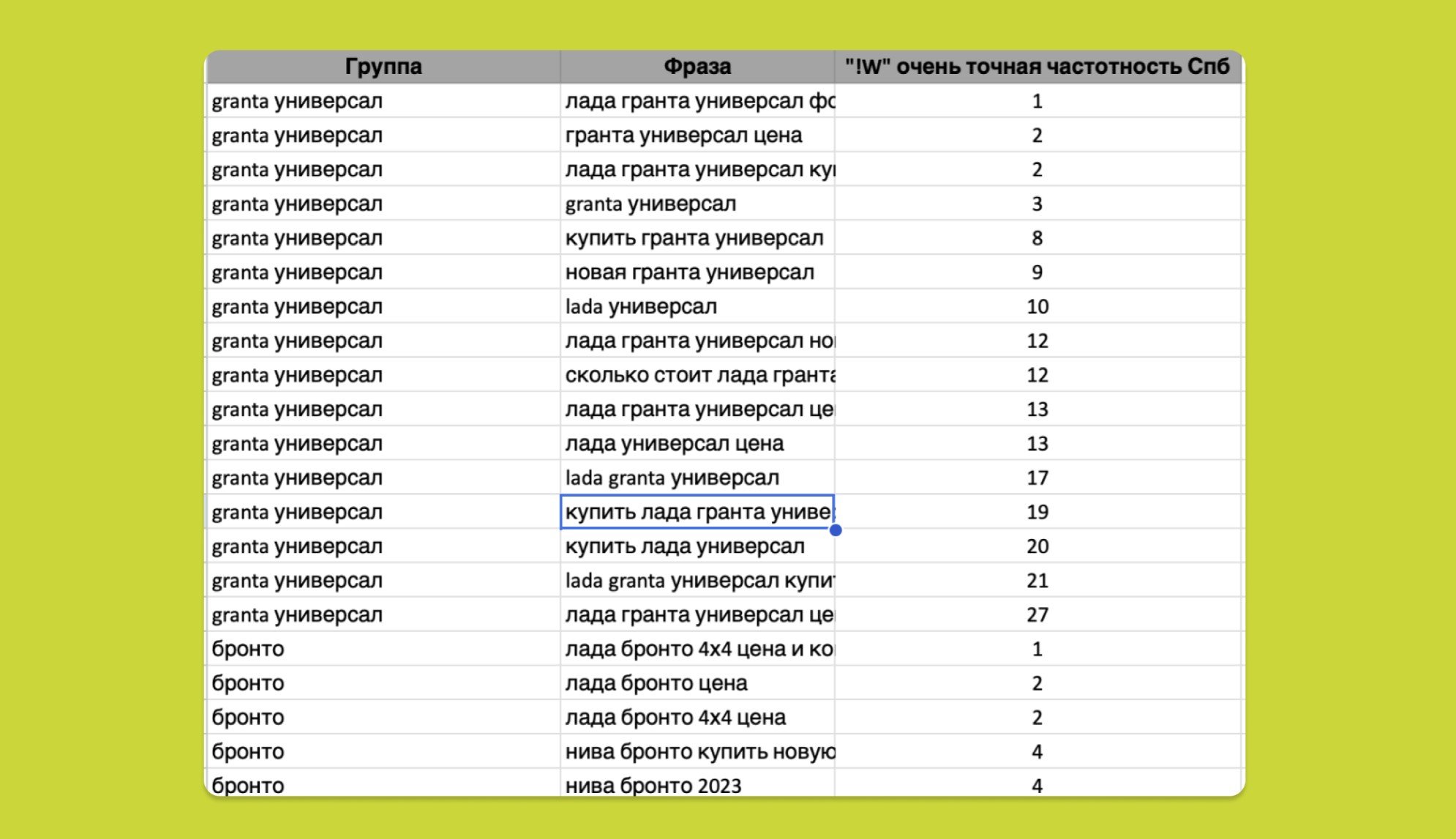Select cell containing frequency value 27
1456x839 pixels.
click(1037, 614)
